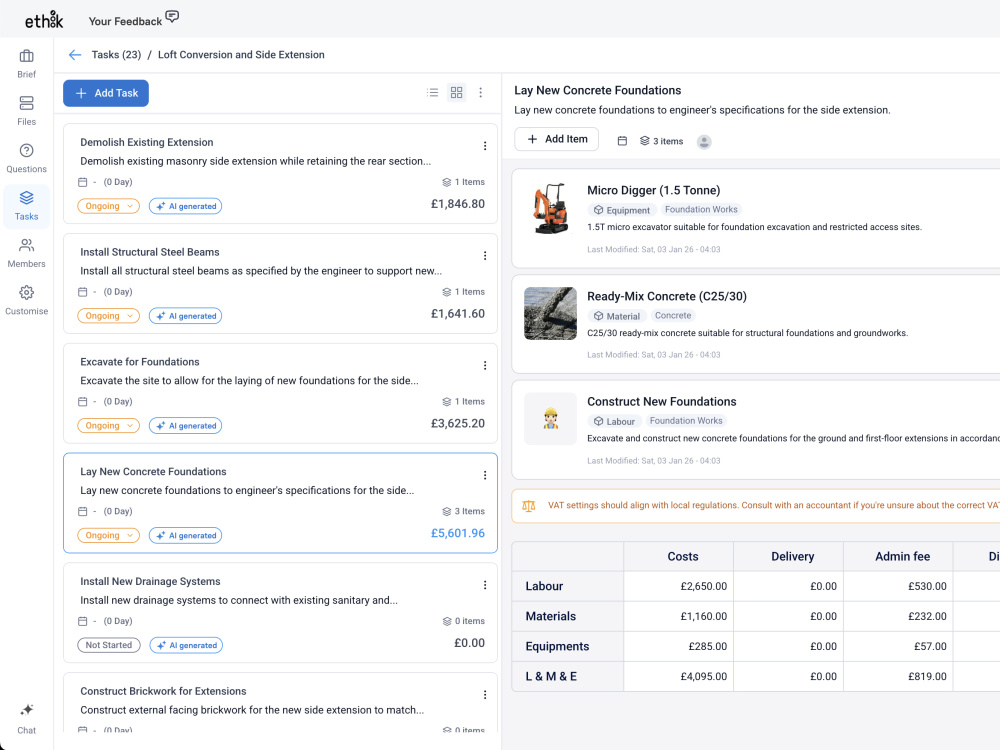
Task: Expand Ongoing status on Lay New Concrete Foundations
Action: [x=108, y=535]
